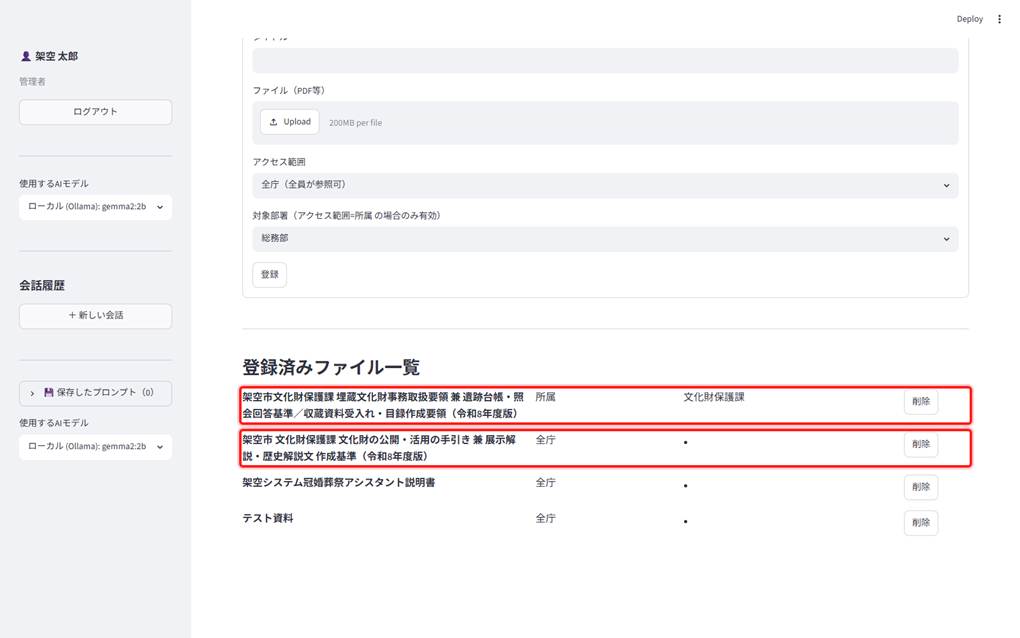Click the 全庁 cell in テスト資料 row
The image size is (1020, 638).
coord(545,518)
